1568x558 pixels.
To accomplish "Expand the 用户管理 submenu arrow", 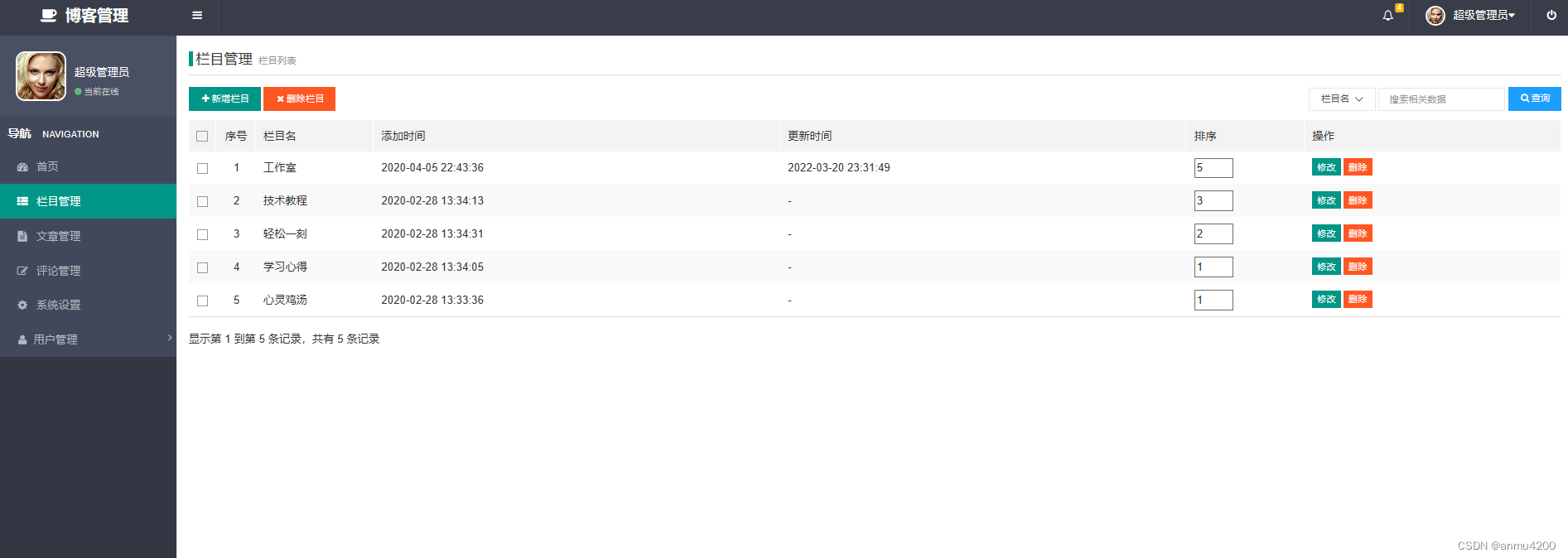I will click(x=170, y=338).
